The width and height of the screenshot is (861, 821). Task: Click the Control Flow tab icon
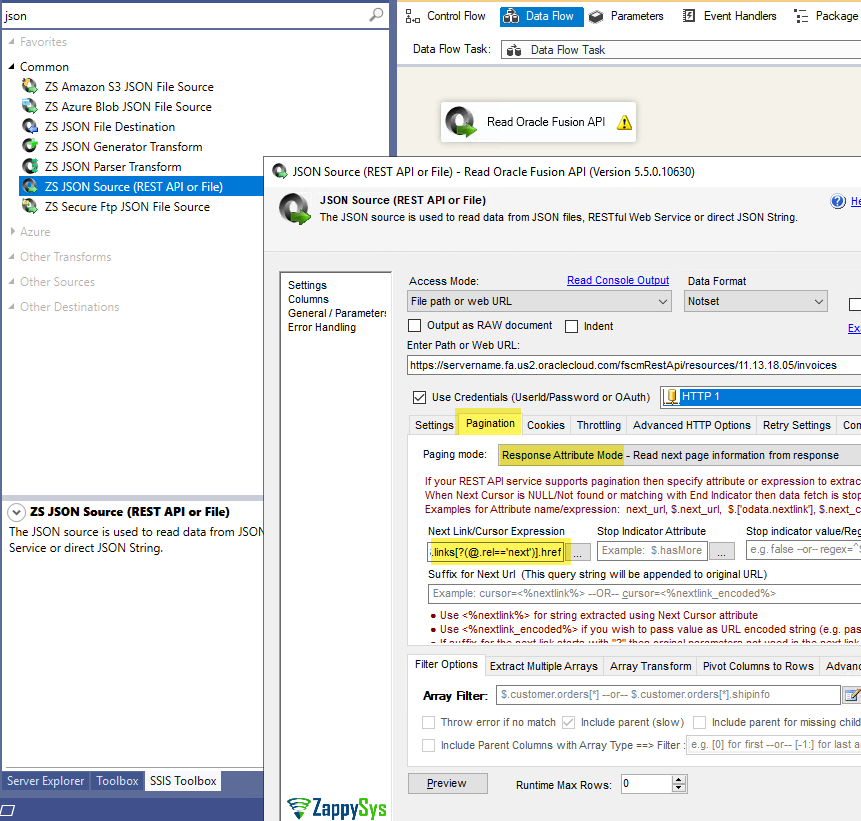click(412, 16)
